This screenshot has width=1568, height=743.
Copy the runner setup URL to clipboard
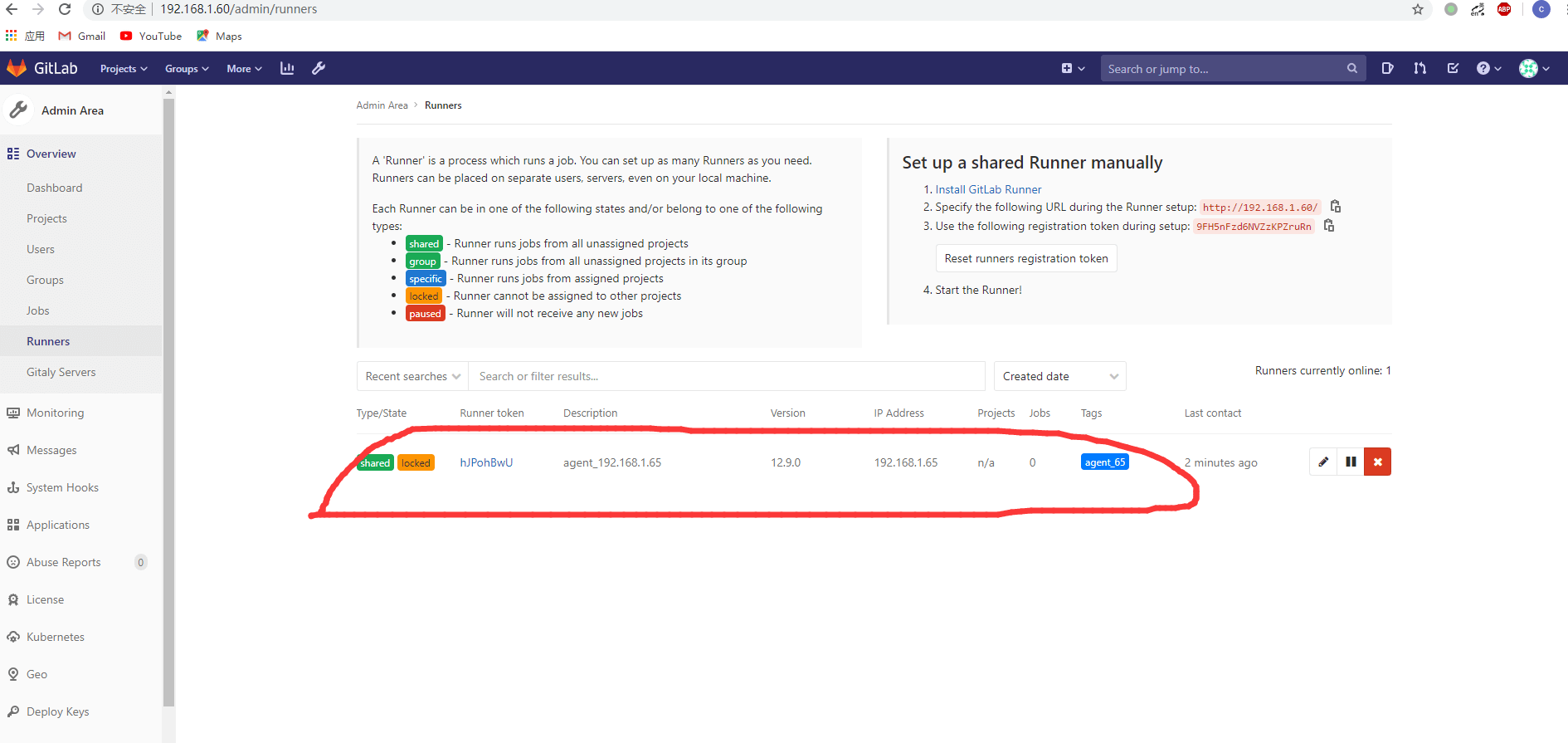pos(1336,207)
